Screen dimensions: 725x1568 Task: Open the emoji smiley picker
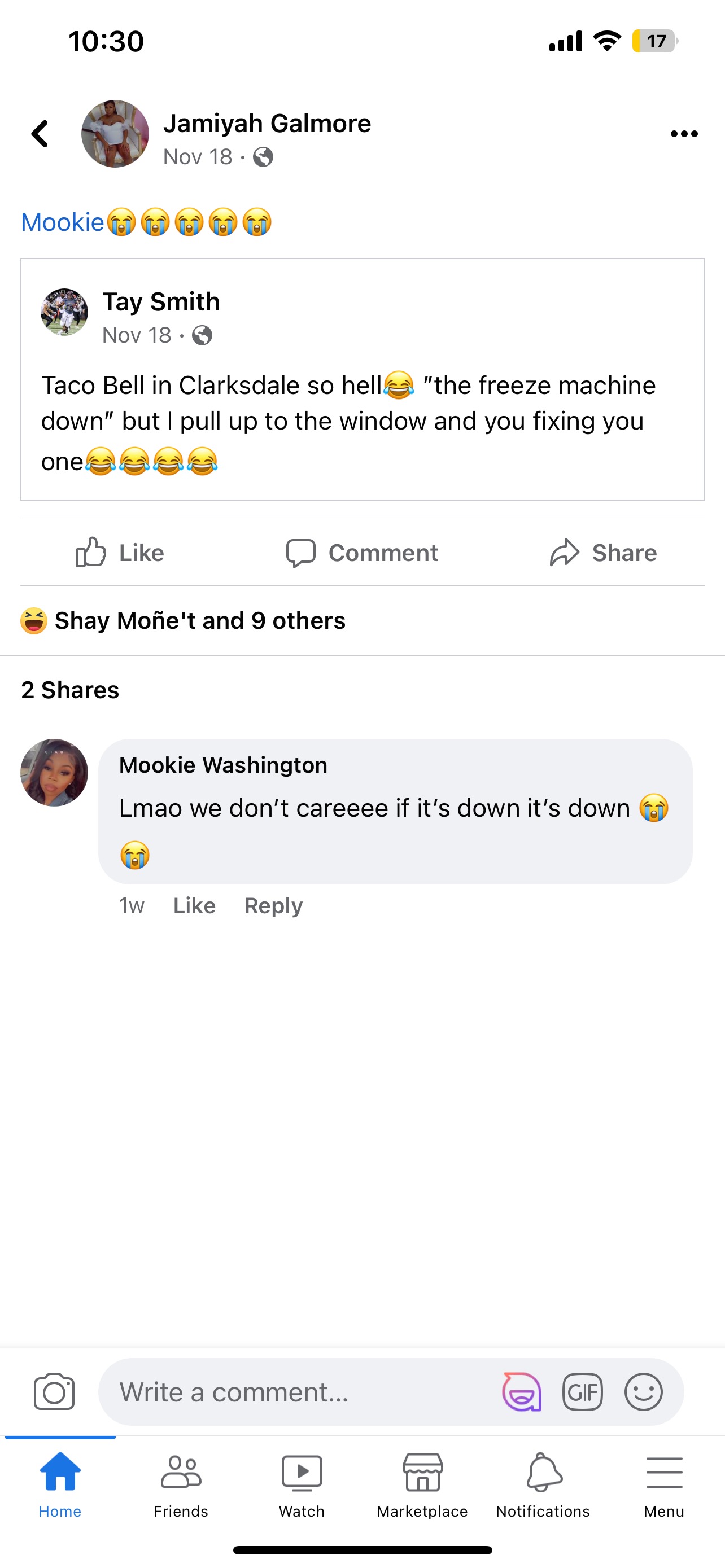644,1391
